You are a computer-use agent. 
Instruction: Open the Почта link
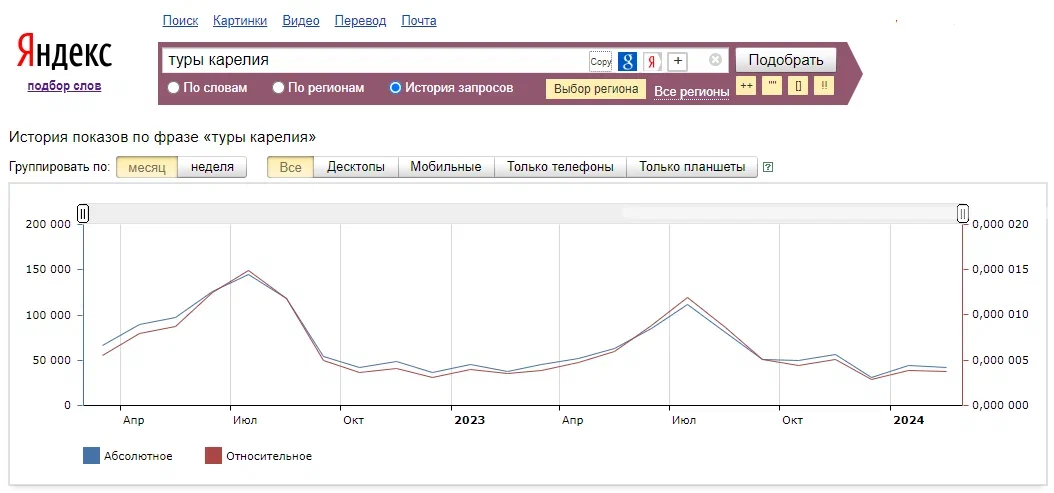click(419, 21)
